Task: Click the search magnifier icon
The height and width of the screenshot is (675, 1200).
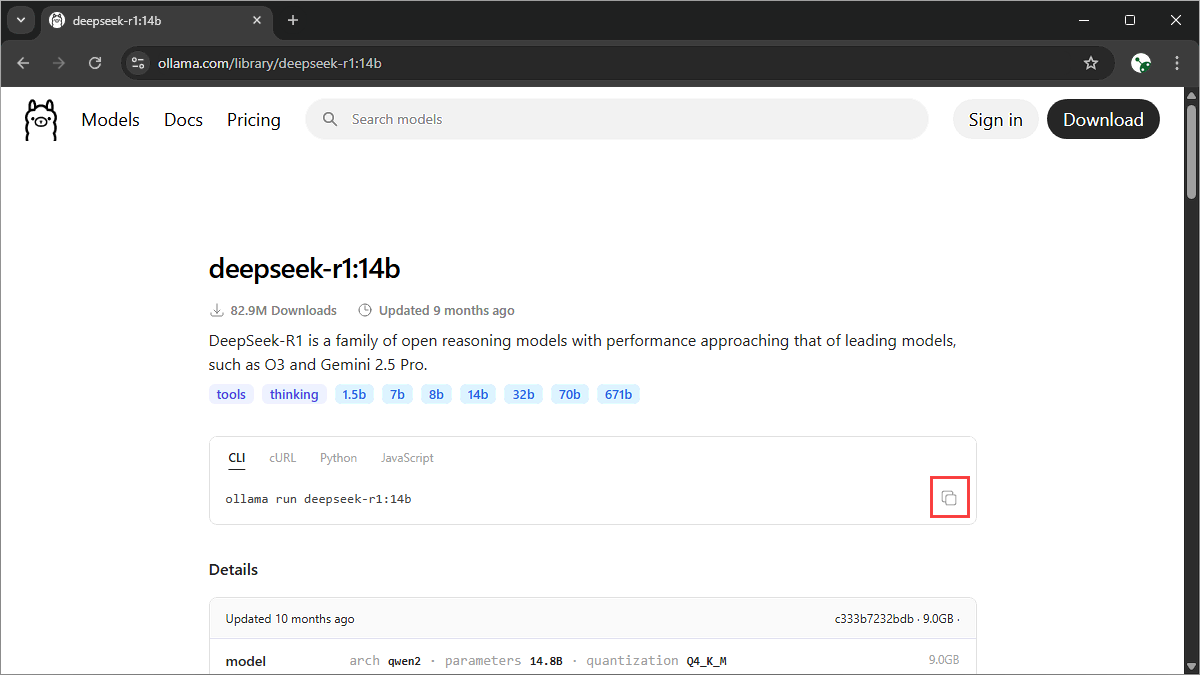Action: coord(330,119)
